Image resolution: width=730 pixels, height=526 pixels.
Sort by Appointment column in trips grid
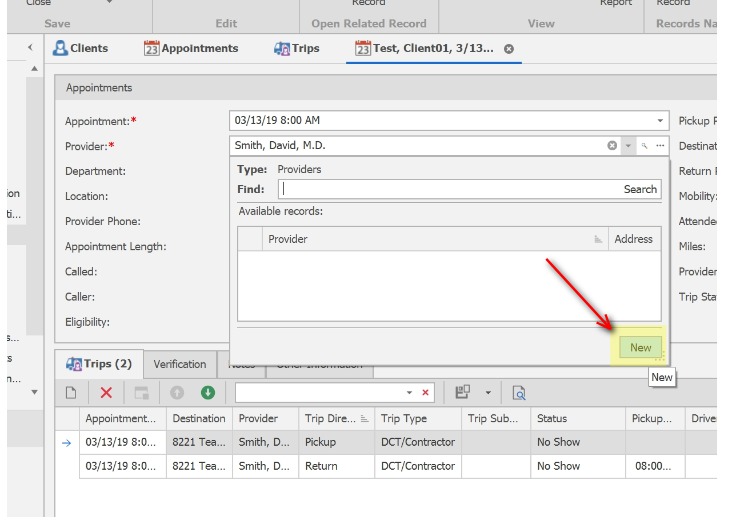[122, 418]
